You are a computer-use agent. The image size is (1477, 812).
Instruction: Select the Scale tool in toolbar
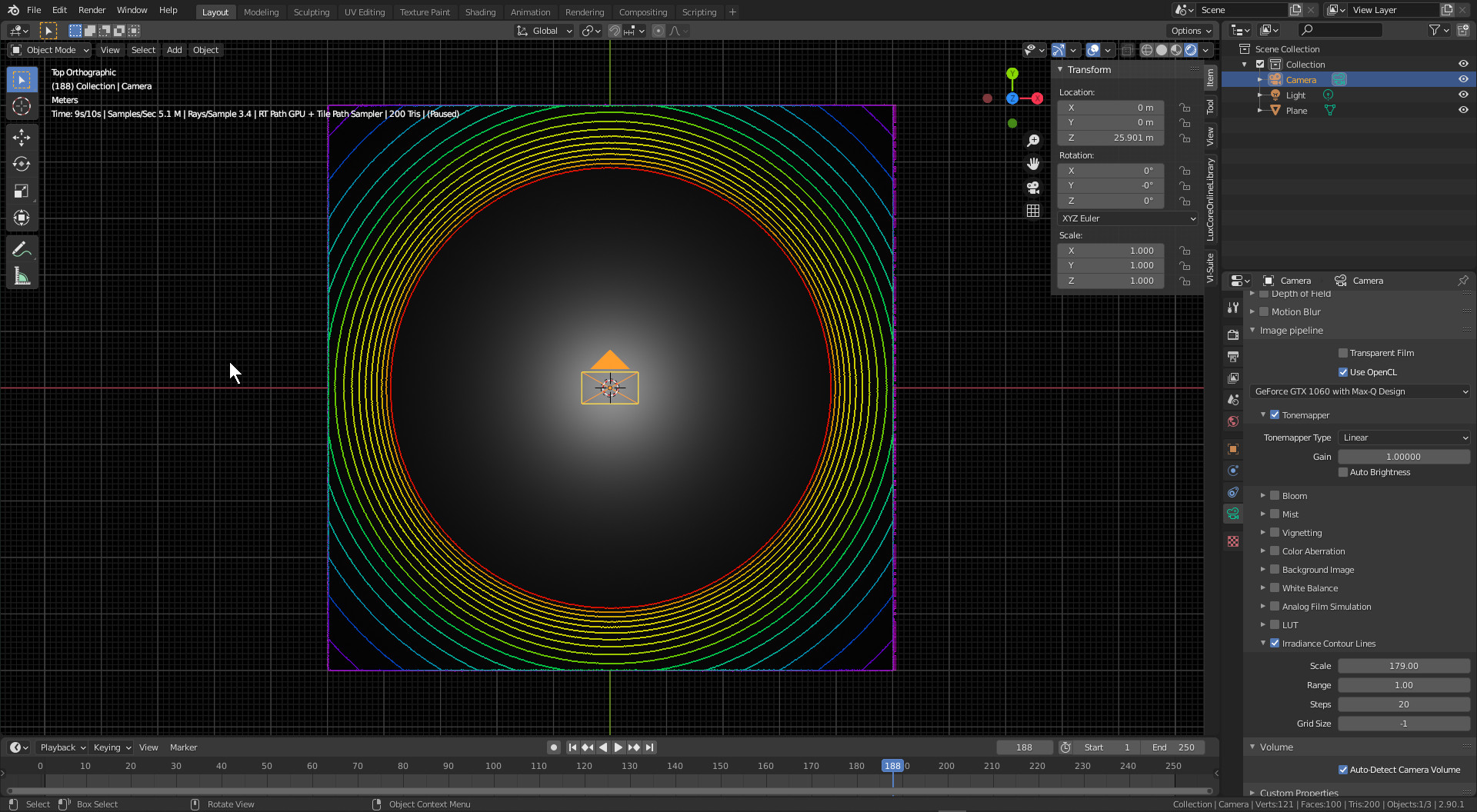tap(22, 191)
